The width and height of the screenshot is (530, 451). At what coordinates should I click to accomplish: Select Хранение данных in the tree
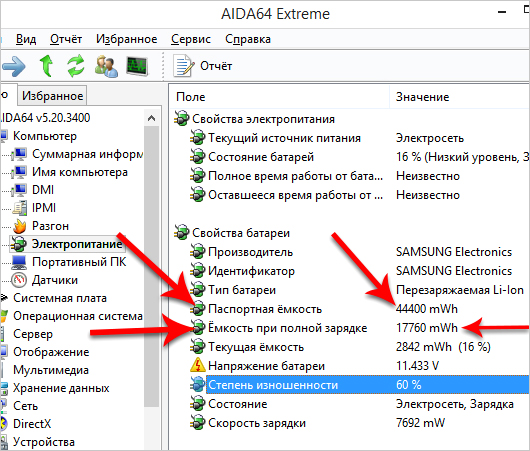point(61,388)
